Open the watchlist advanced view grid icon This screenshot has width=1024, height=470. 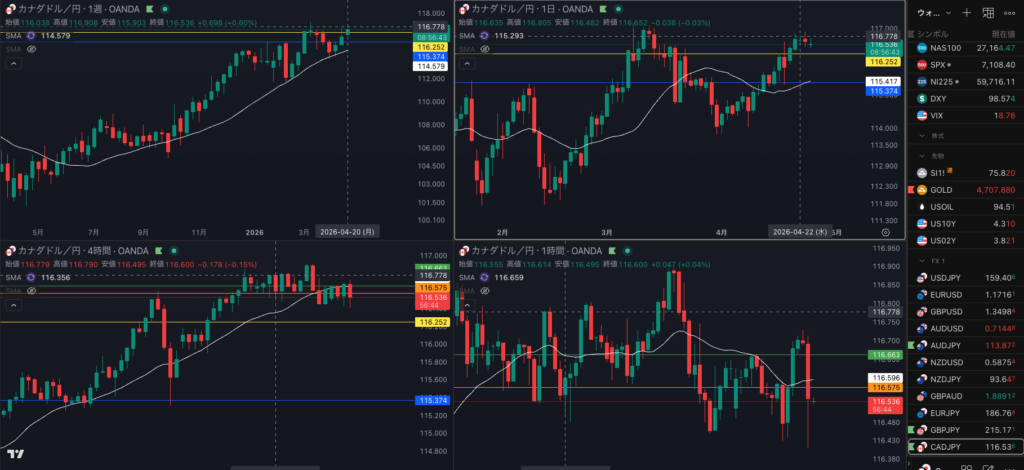[988, 12]
